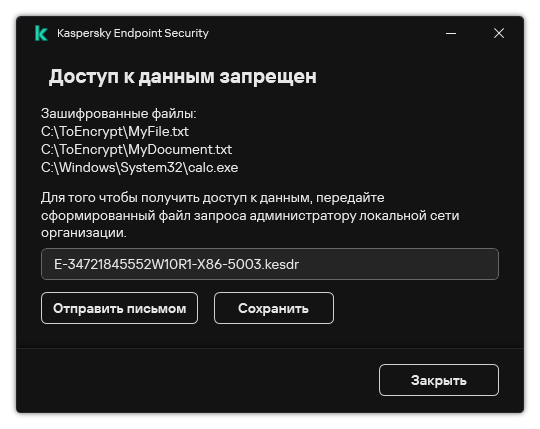
Task: Click the empty title bar area of the dialog
Action: point(324,33)
